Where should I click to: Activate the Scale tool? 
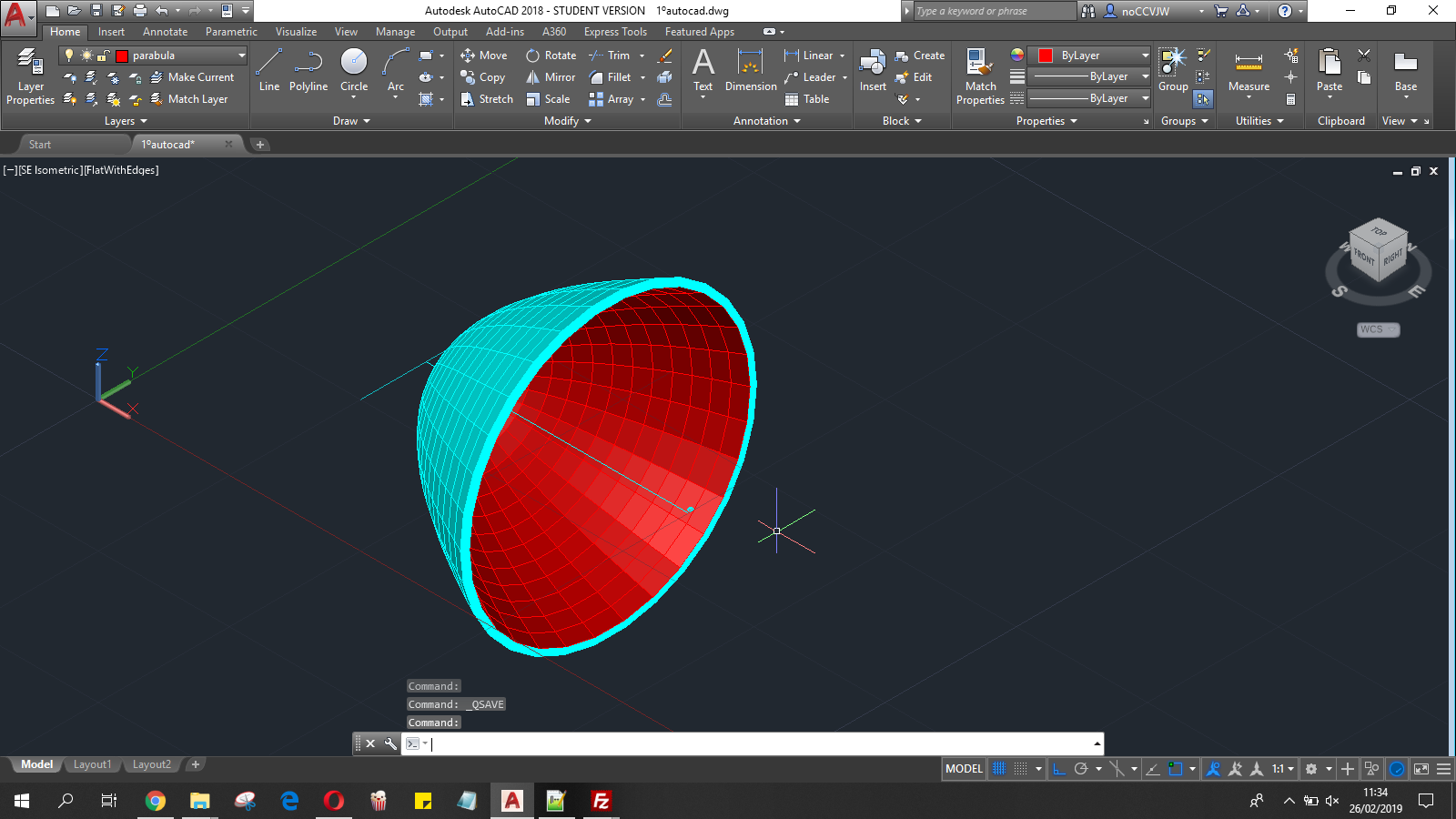[x=548, y=99]
